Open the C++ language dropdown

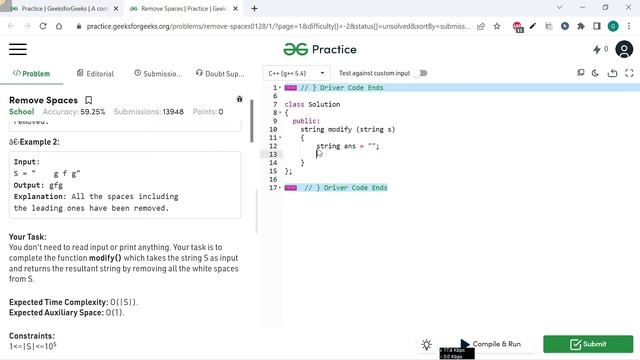[x=296, y=73]
